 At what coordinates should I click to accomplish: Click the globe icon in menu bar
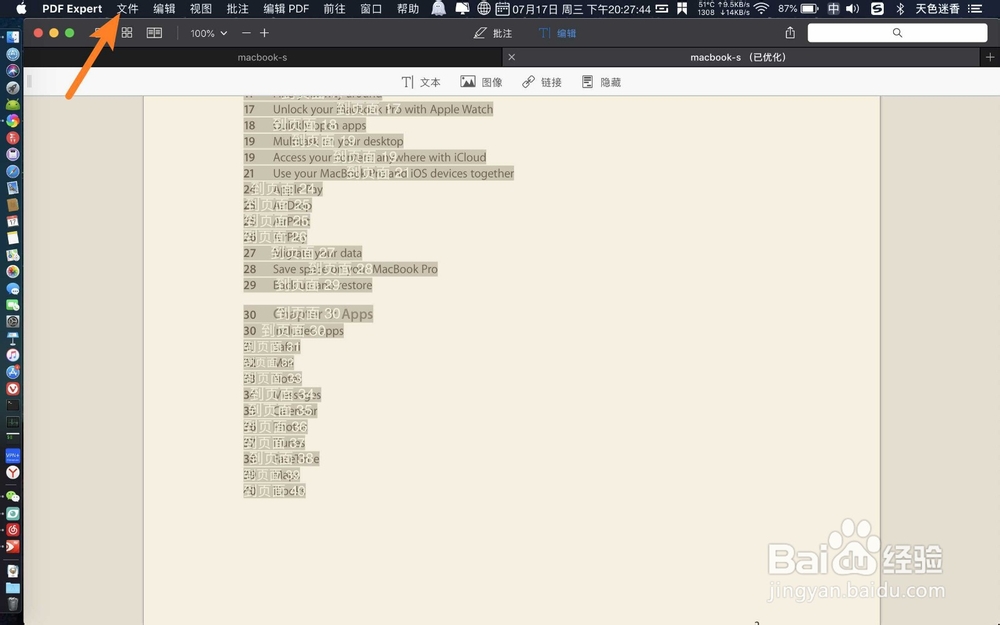coord(484,8)
